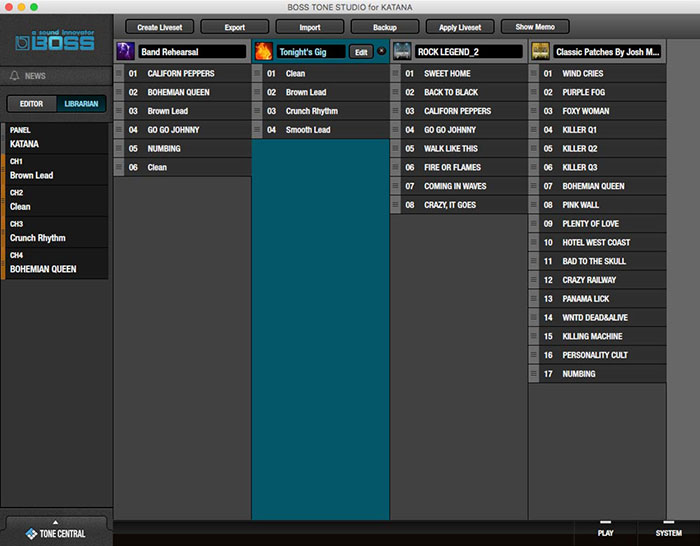Select patch 06 Clean in Band Rehearsal
This screenshot has width=700, height=546.
coord(182,167)
